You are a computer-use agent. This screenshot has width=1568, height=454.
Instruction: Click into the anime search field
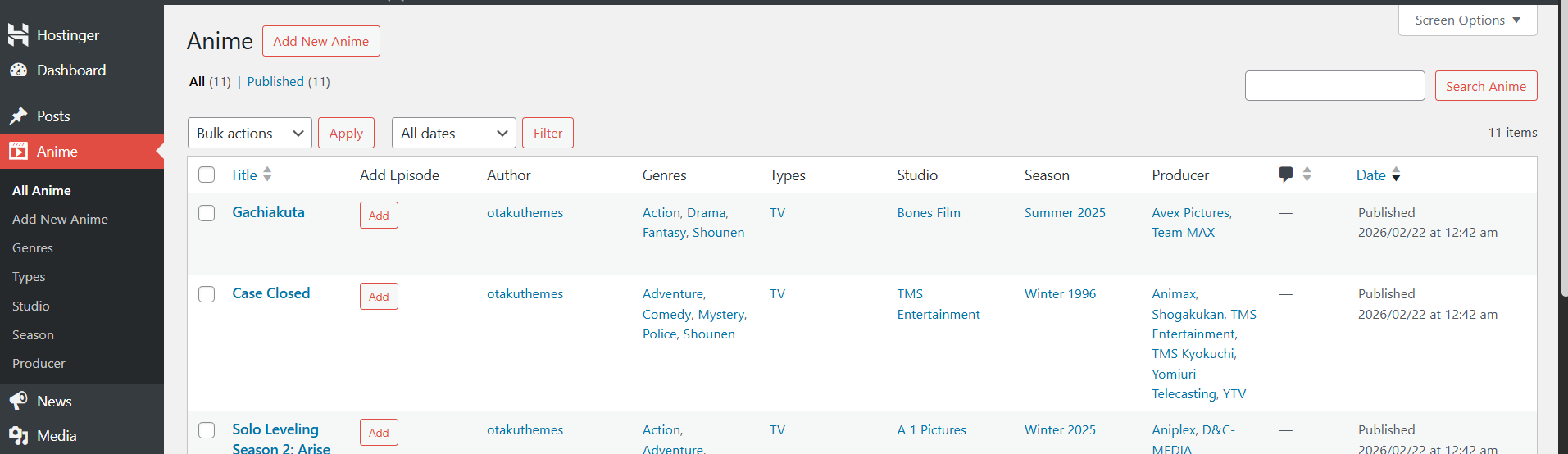coord(1334,86)
